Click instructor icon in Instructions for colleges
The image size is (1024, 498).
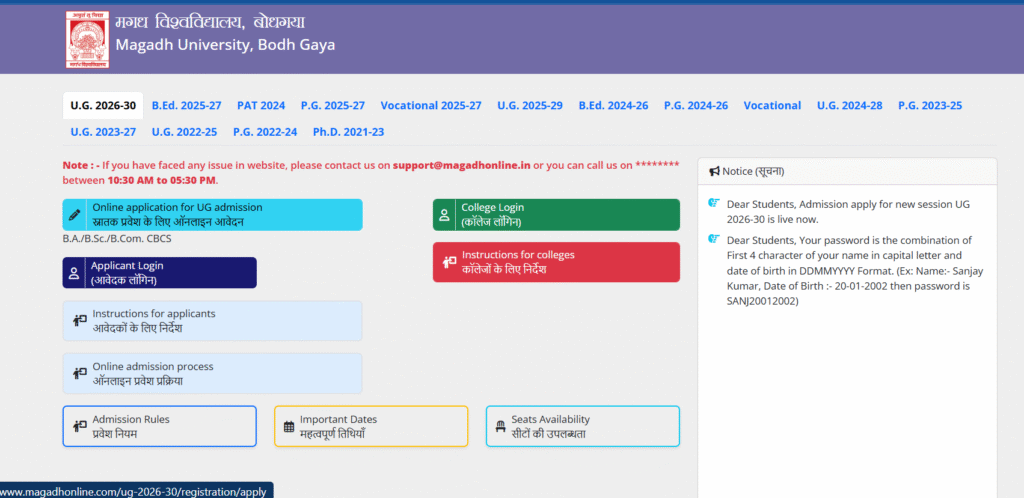coord(449,262)
